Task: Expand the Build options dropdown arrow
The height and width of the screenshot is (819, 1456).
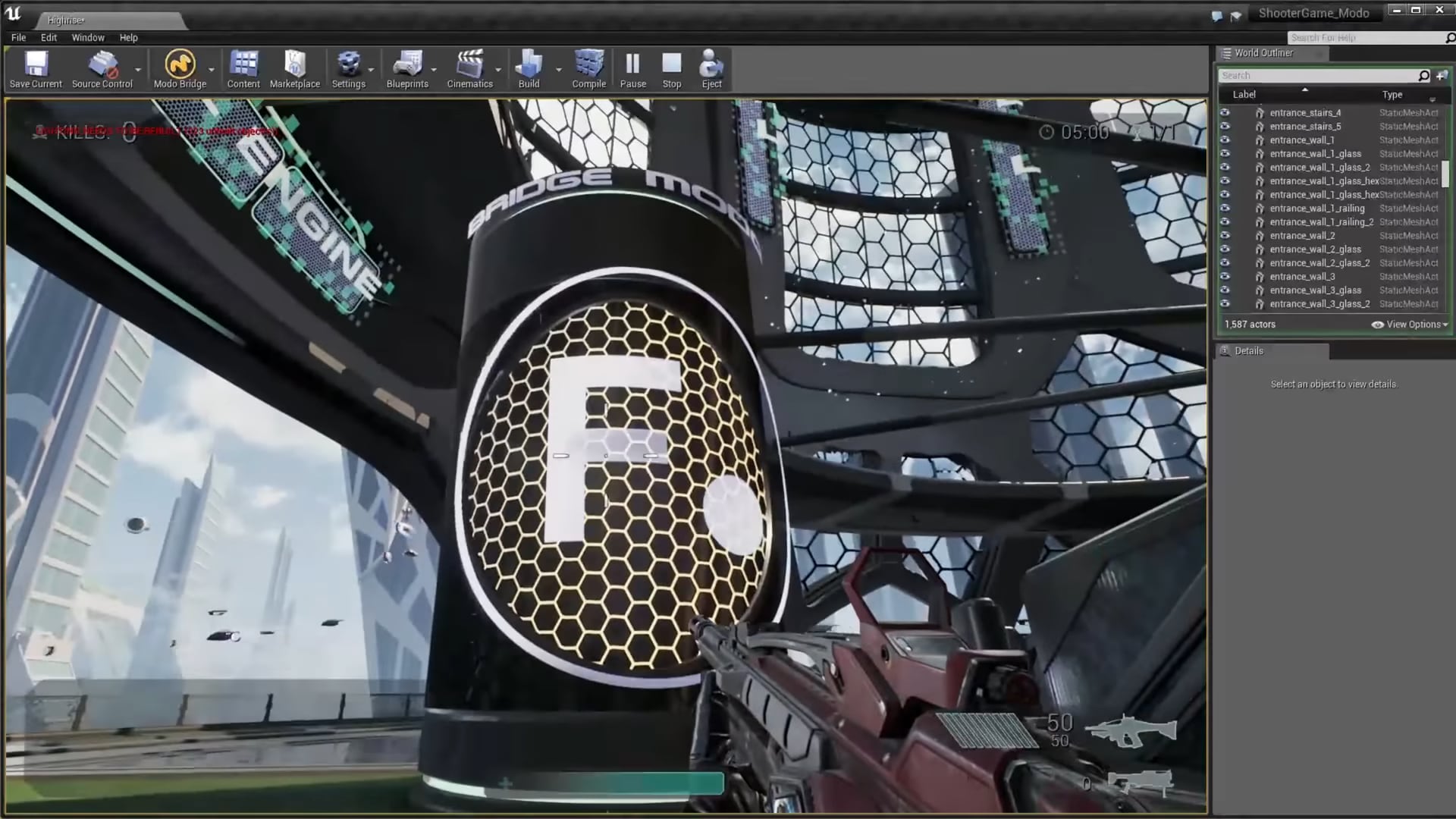Action: click(x=559, y=70)
